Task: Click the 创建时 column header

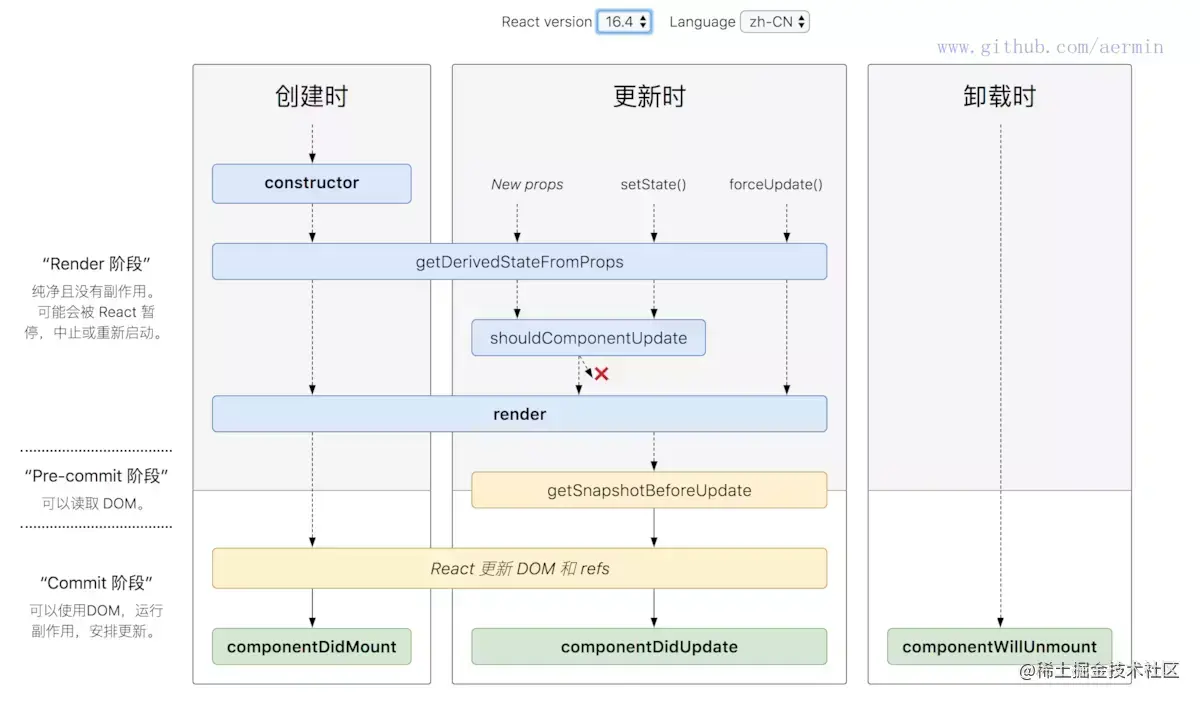Action: point(311,96)
